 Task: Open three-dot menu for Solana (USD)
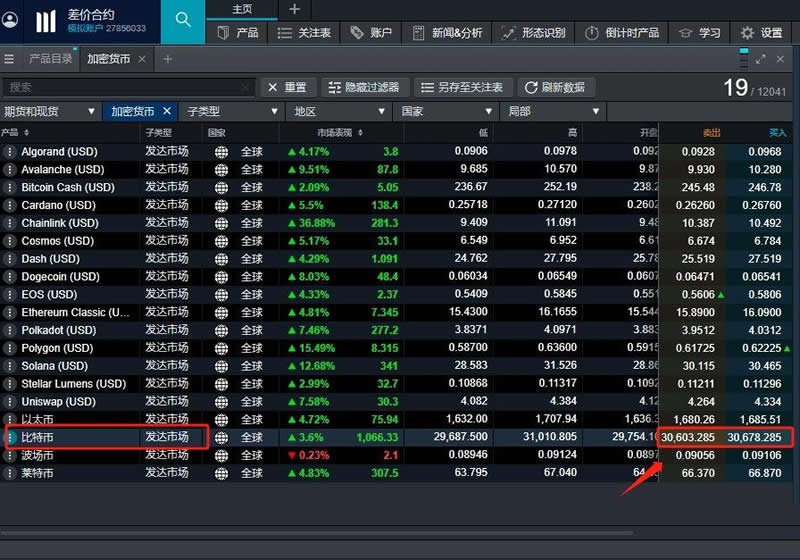pyautogui.click(x=10, y=366)
